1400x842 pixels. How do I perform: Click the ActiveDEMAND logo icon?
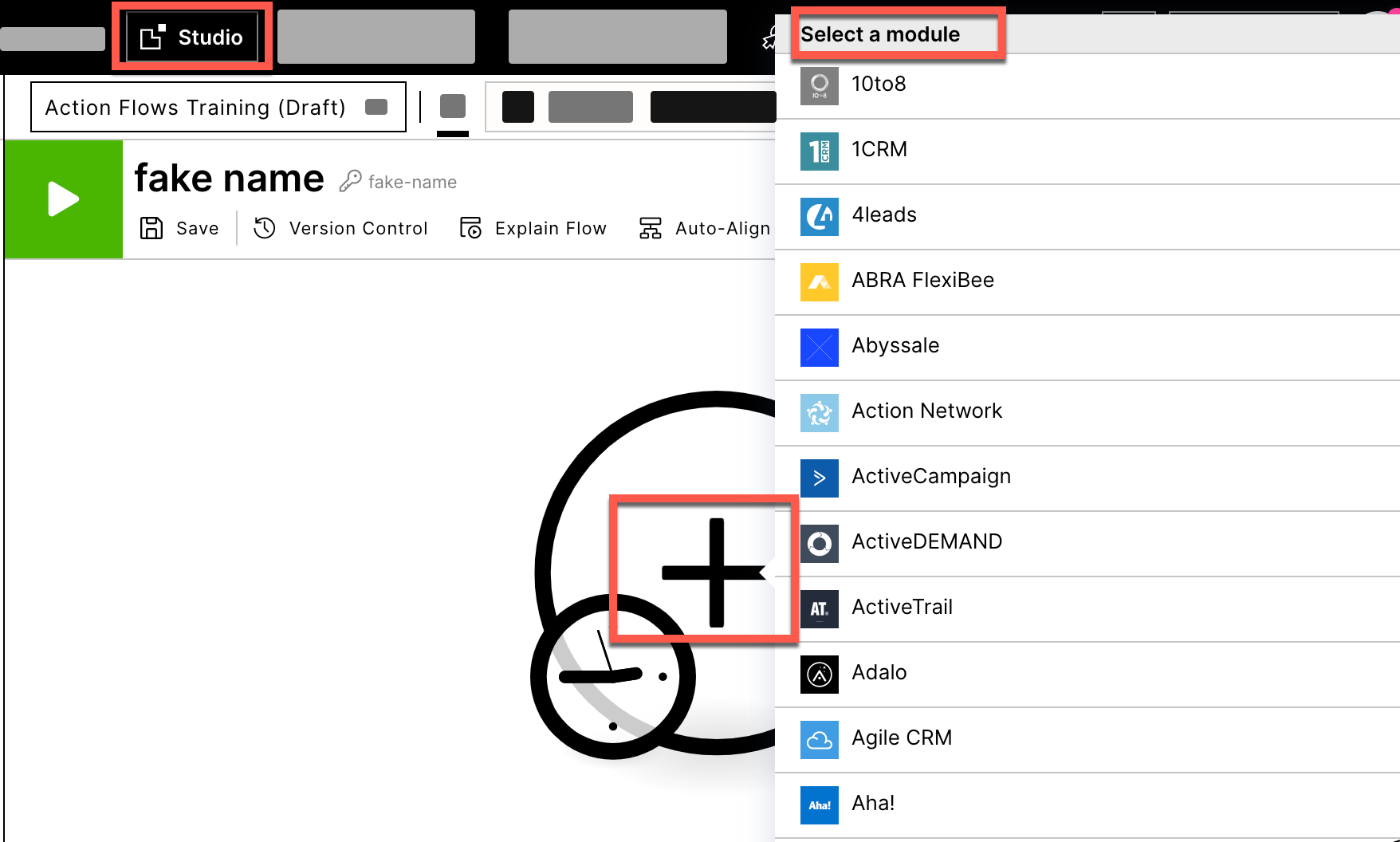point(820,544)
